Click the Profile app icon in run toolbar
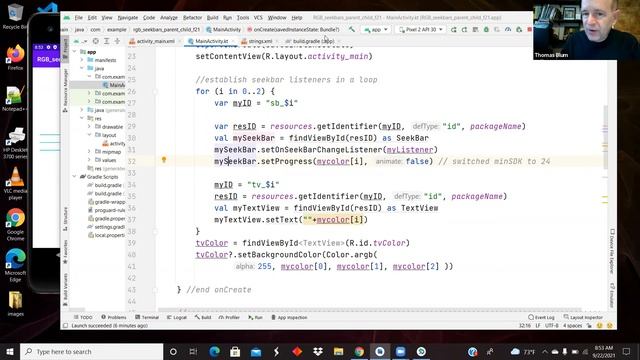Screen dimensions: 640x360 pos(508,29)
